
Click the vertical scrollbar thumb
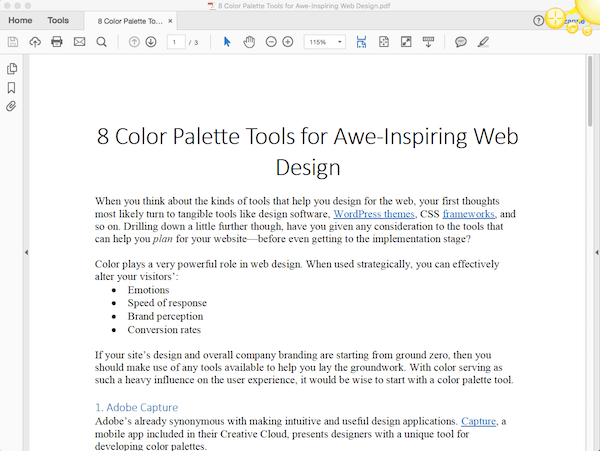(590, 91)
